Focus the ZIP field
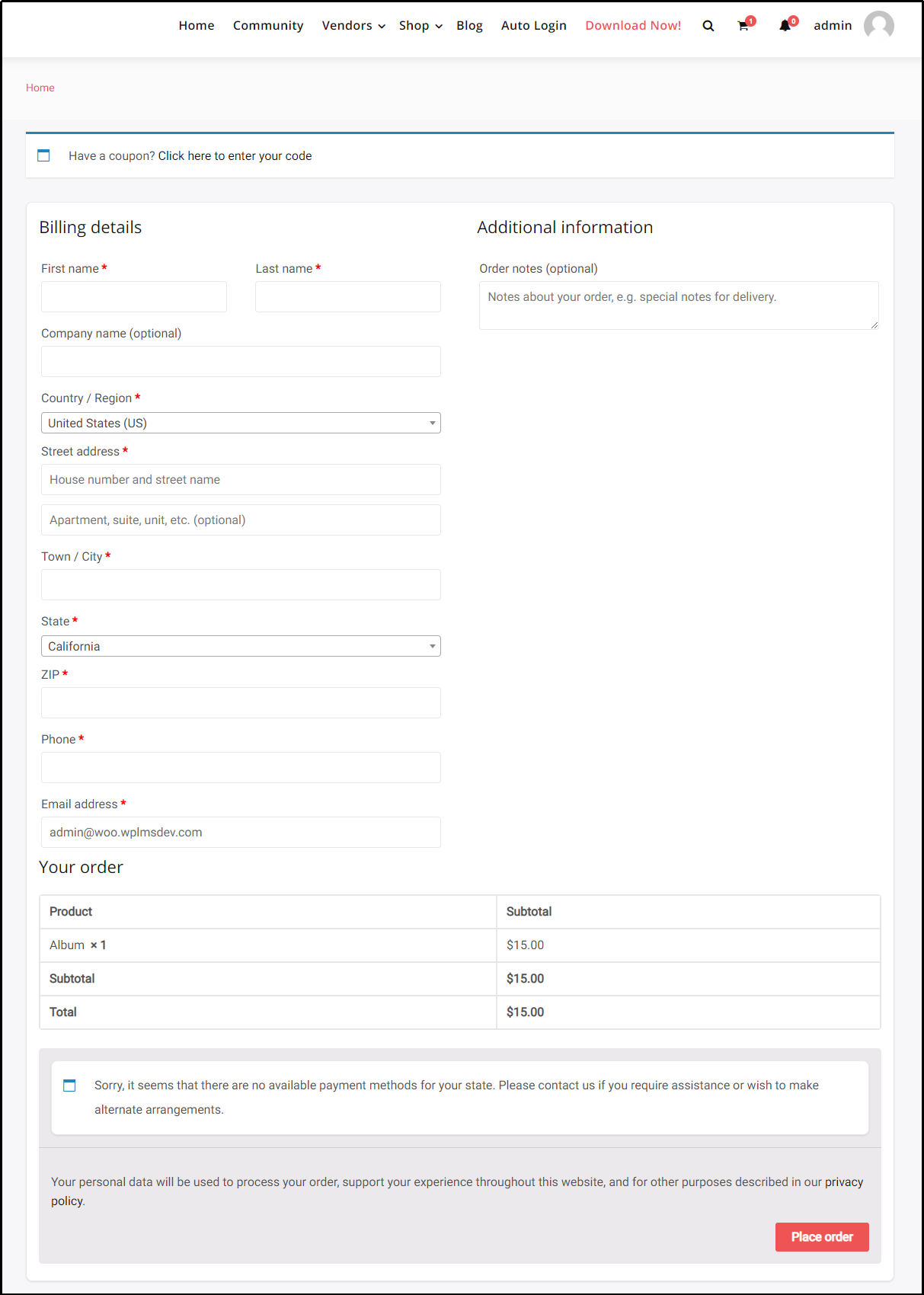 (241, 702)
